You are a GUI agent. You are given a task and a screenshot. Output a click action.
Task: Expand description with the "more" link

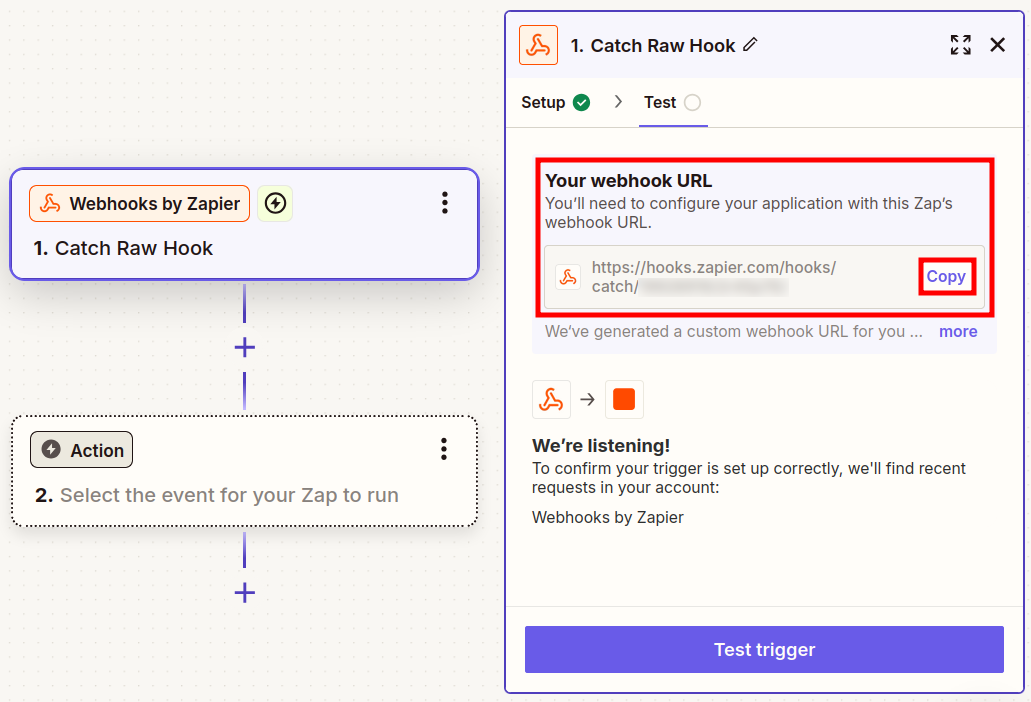[x=958, y=331]
